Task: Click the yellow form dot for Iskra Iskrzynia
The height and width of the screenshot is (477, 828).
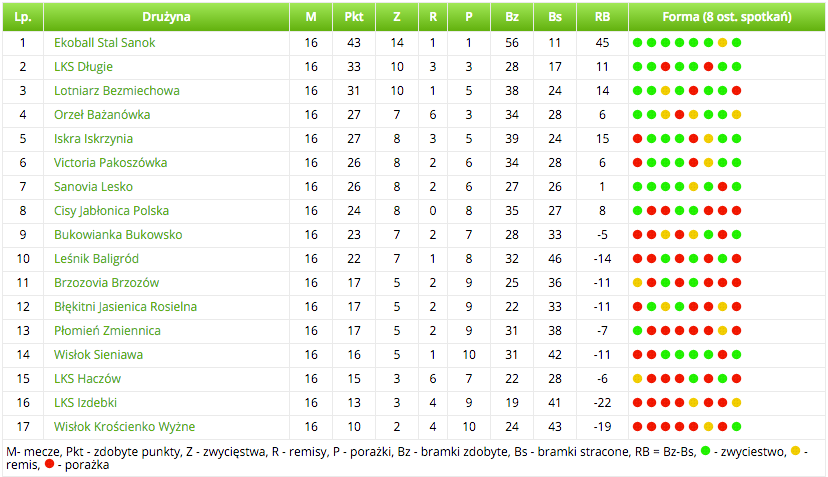Action: (x=708, y=139)
